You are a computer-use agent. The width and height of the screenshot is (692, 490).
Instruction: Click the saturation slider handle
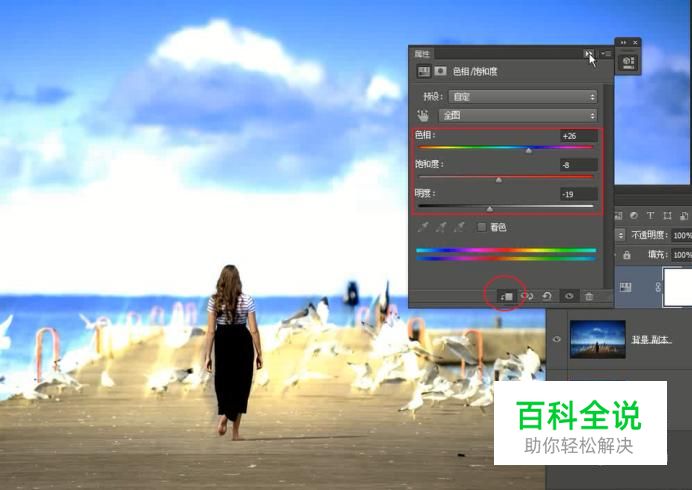coord(499,180)
